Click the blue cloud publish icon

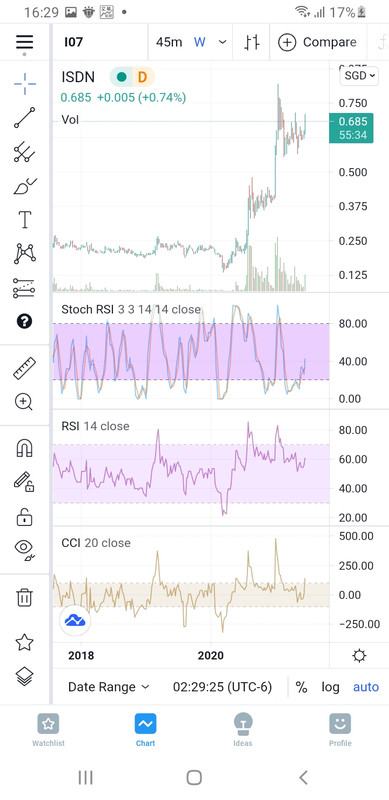tap(75, 620)
